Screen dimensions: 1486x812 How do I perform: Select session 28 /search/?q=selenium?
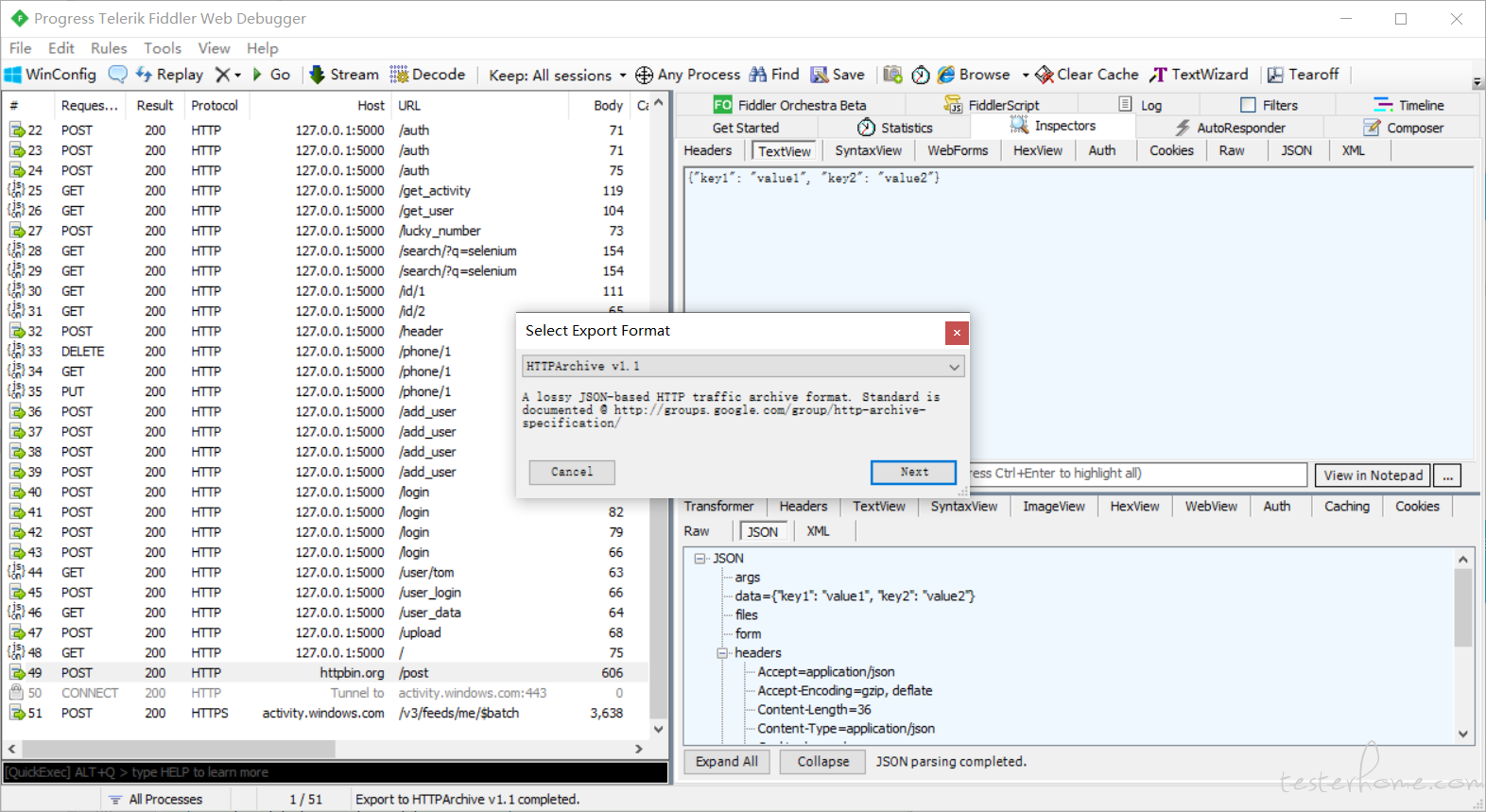coord(326,251)
